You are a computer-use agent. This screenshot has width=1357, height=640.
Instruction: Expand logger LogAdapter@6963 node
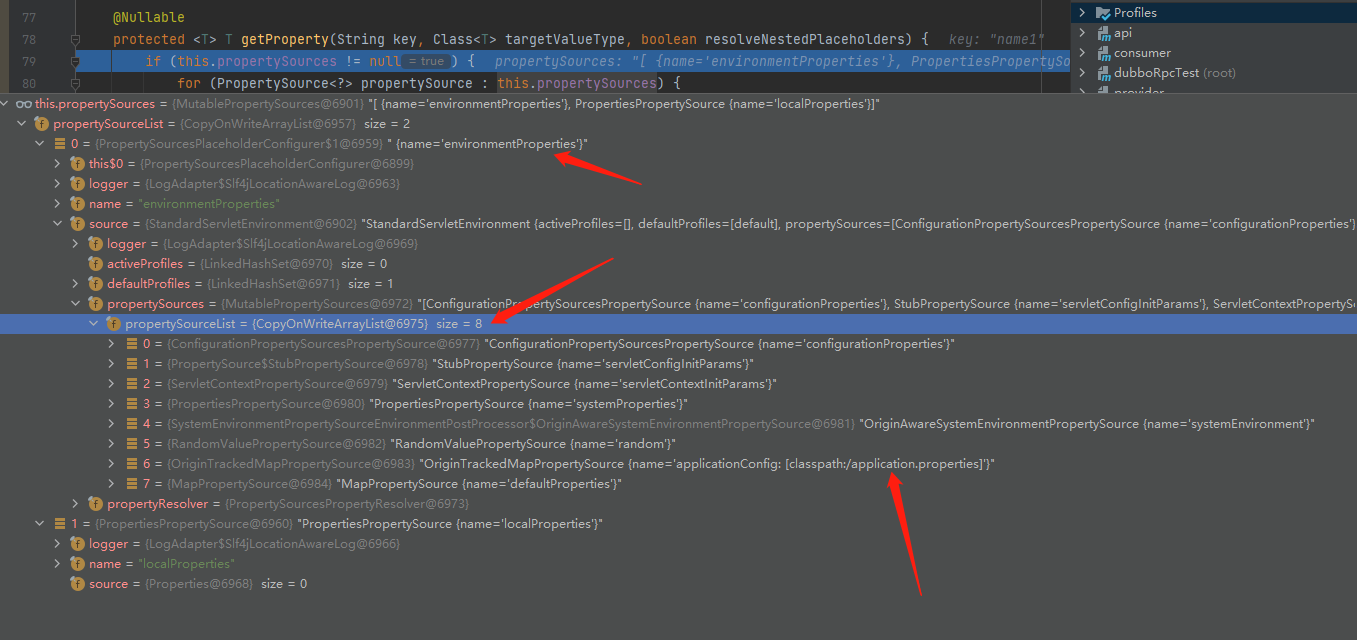(x=59, y=184)
